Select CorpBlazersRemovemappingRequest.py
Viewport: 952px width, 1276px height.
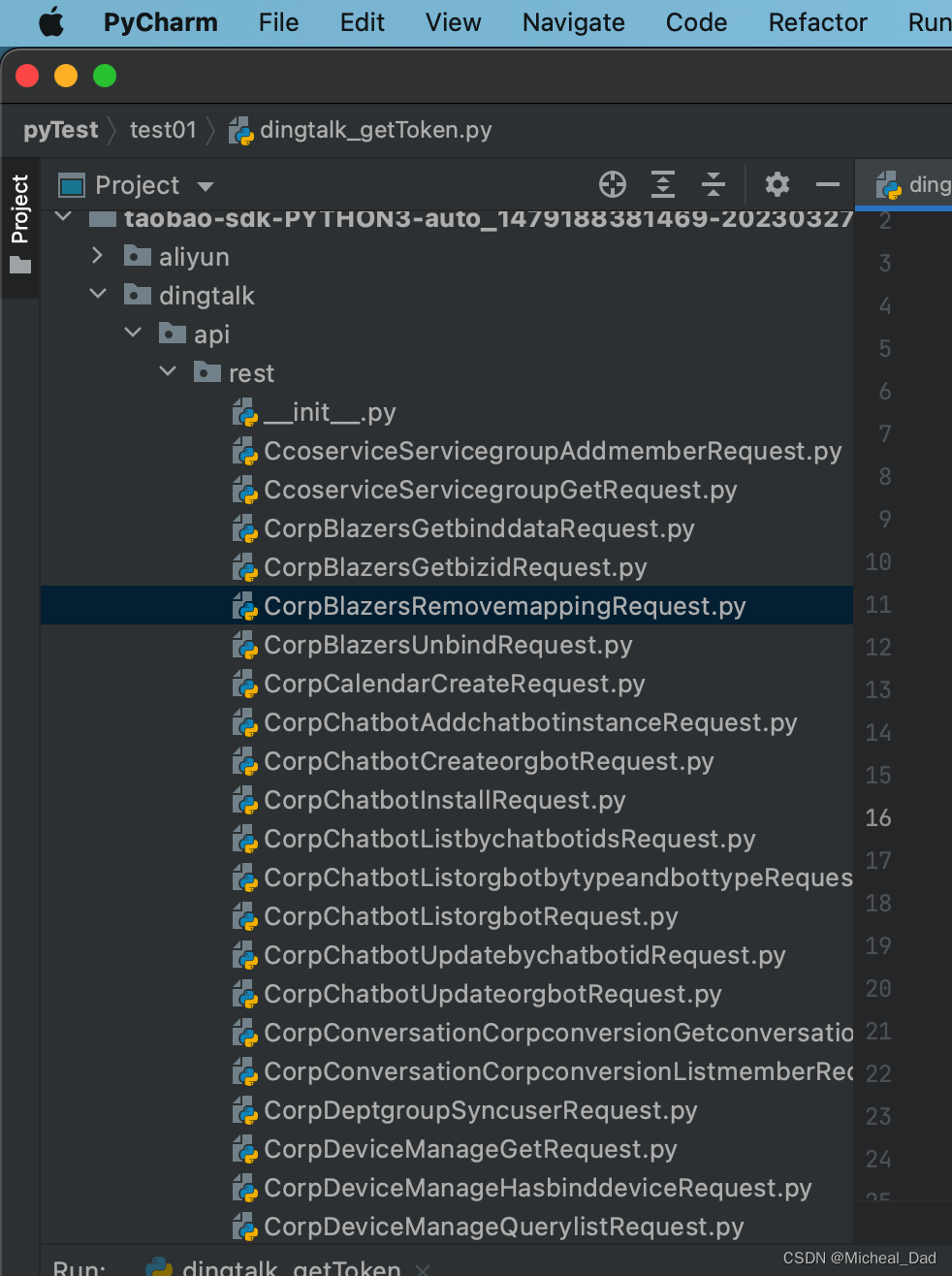(505, 606)
